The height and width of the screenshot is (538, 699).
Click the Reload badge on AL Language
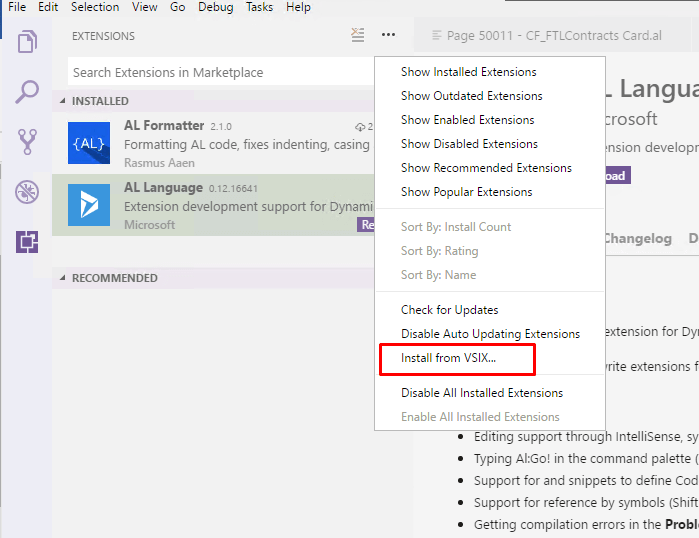click(366, 225)
